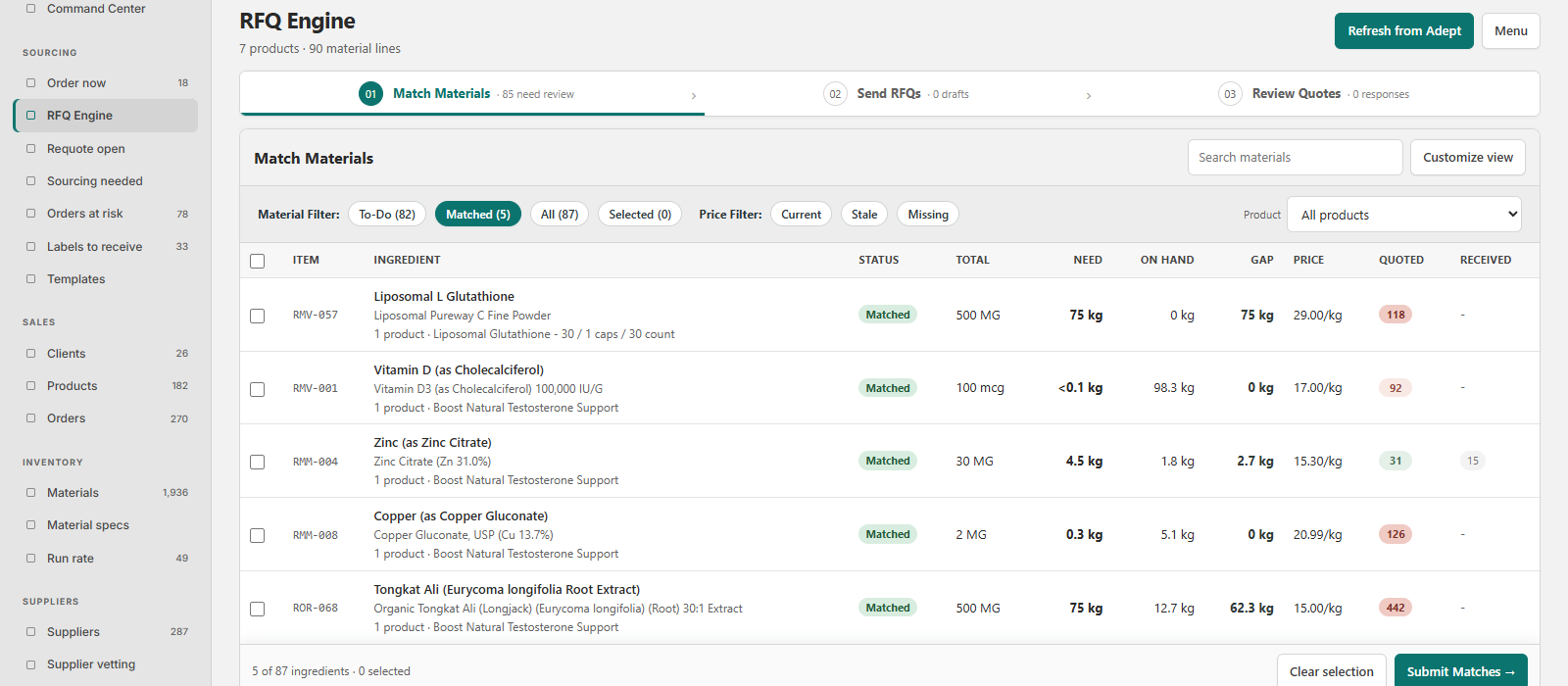The width and height of the screenshot is (1568, 686).
Task: Click the Templates sidebar icon
Action: (31, 279)
